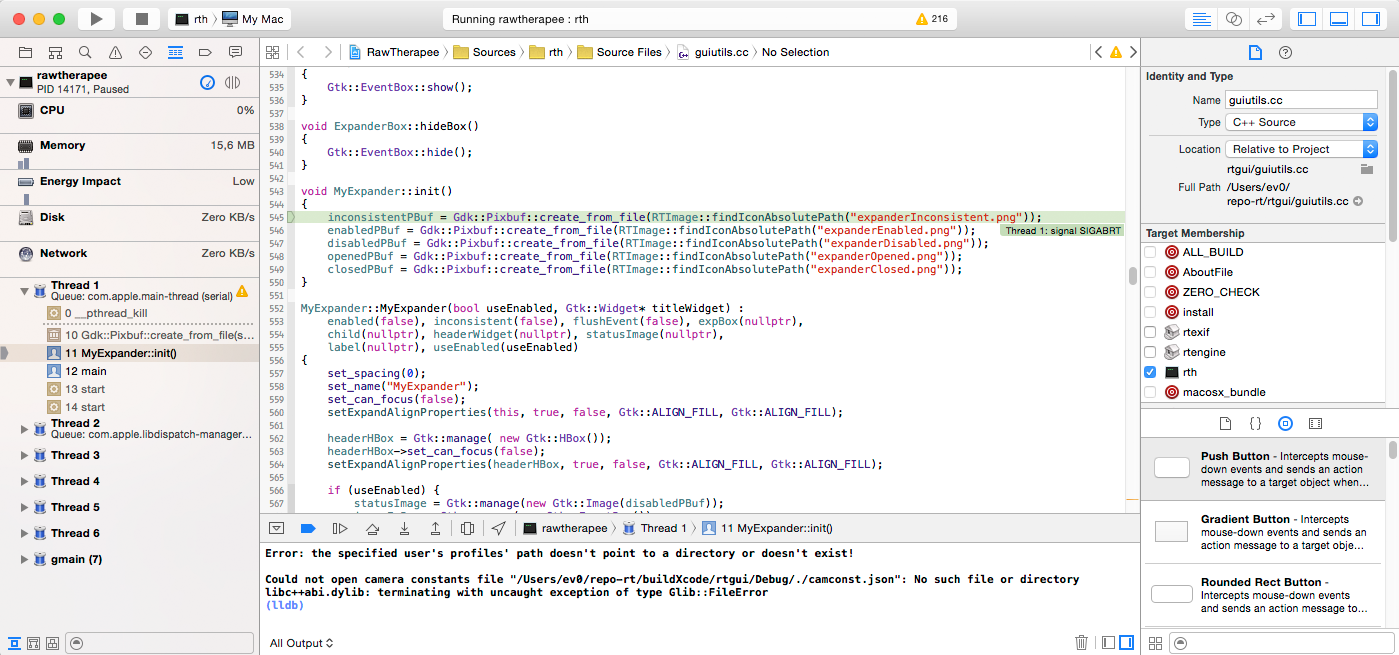
Task: Click RawTherapee in the jump bar
Action: 394,52
